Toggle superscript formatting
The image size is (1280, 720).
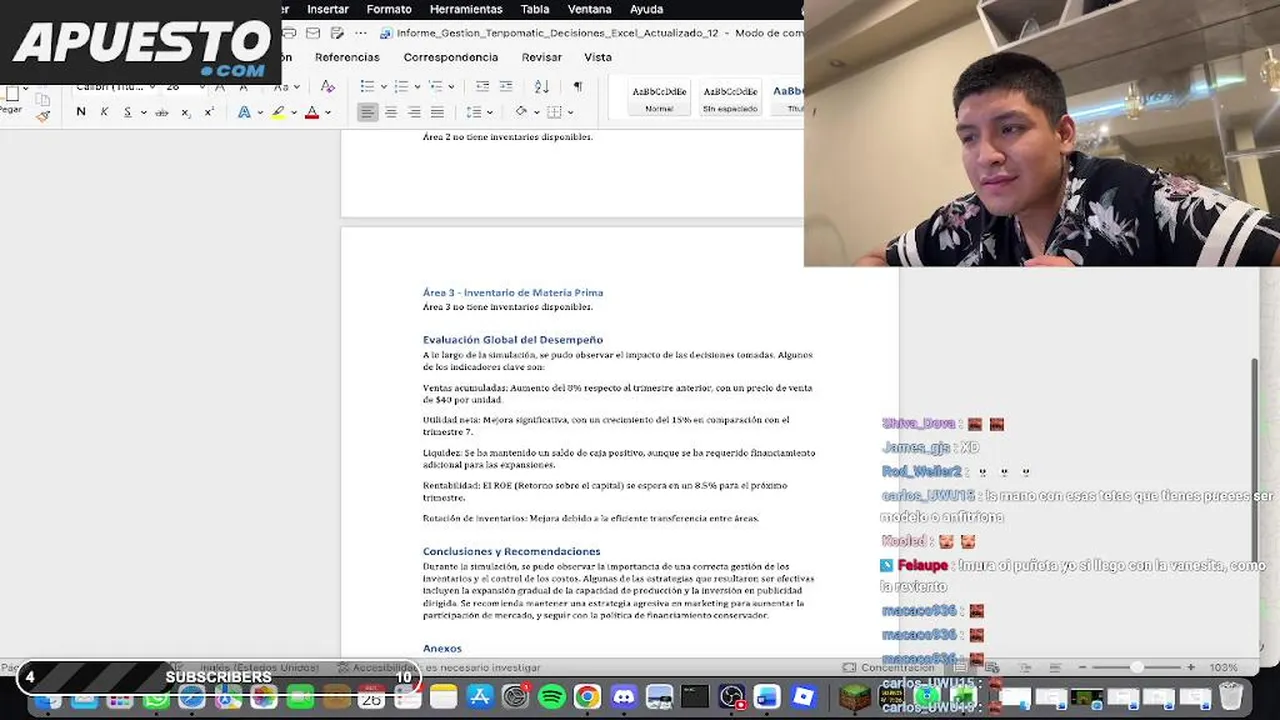[208, 112]
